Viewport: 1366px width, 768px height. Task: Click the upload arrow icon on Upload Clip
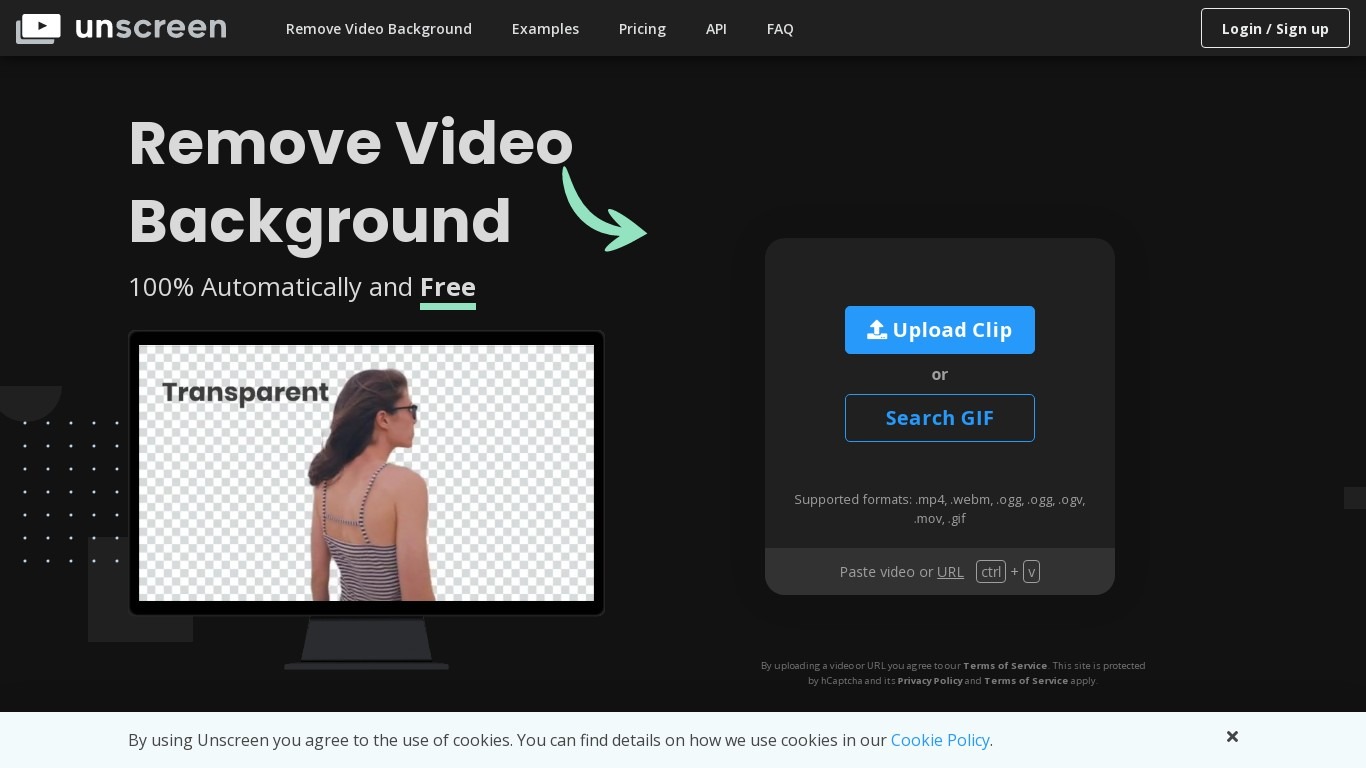pyautogui.click(x=877, y=330)
